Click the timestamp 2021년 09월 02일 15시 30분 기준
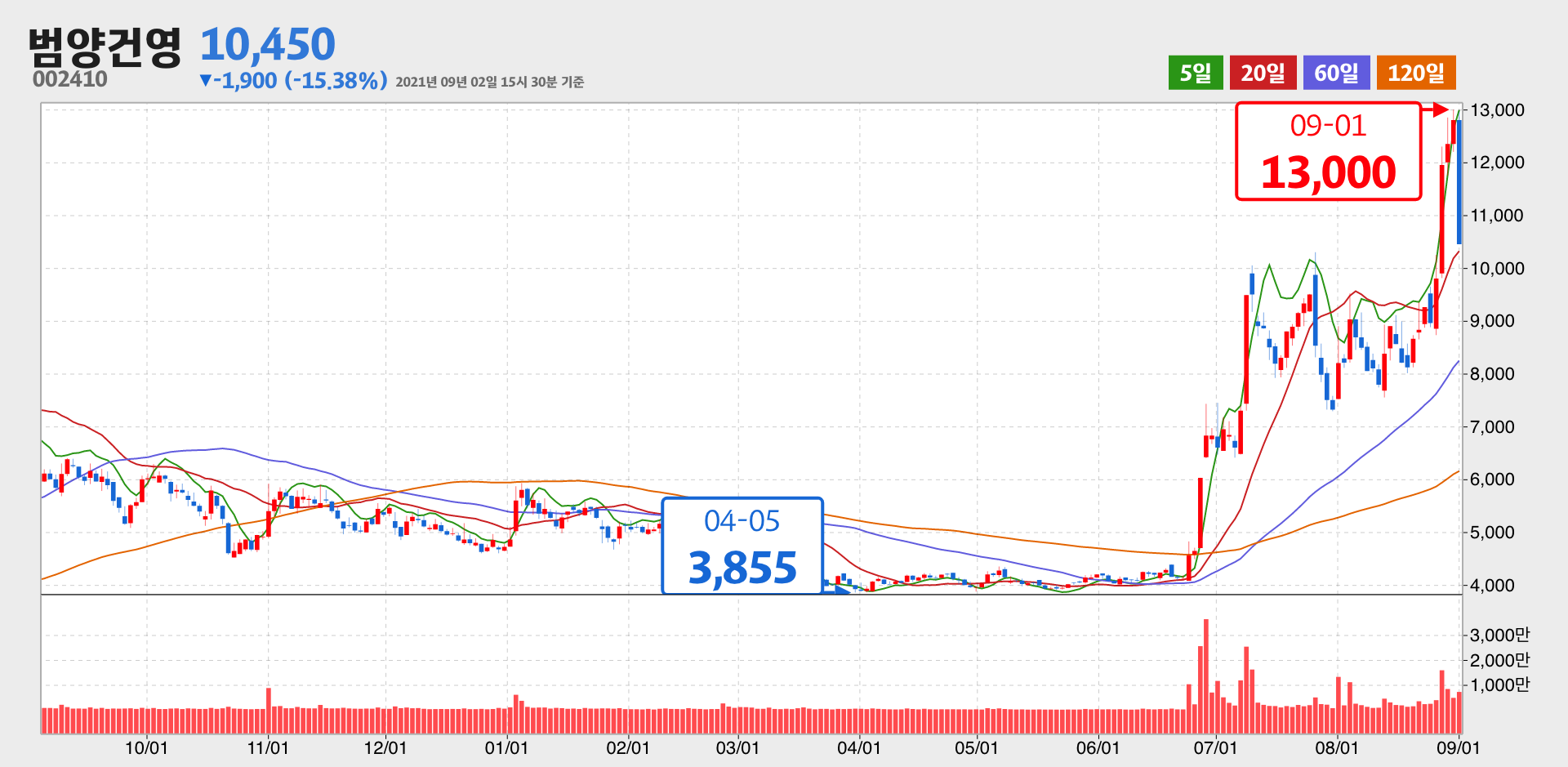This screenshot has width=1568, height=767. pyautogui.click(x=490, y=82)
